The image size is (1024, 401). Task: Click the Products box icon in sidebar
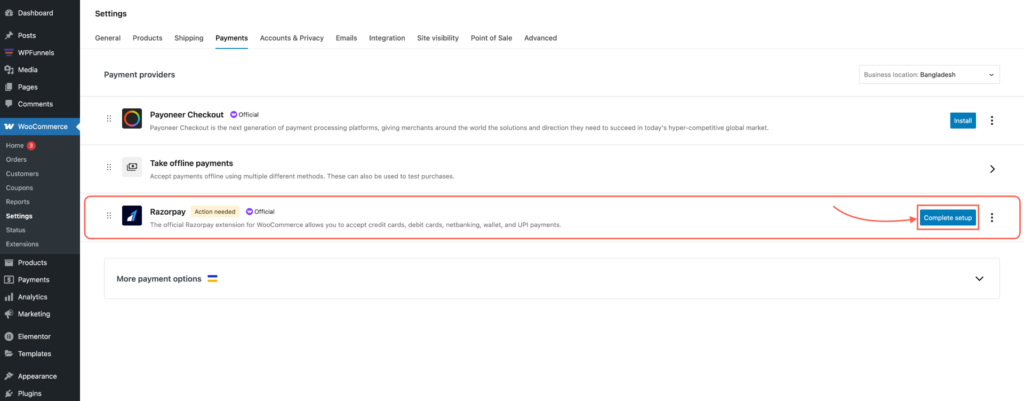[x=9, y=263]
